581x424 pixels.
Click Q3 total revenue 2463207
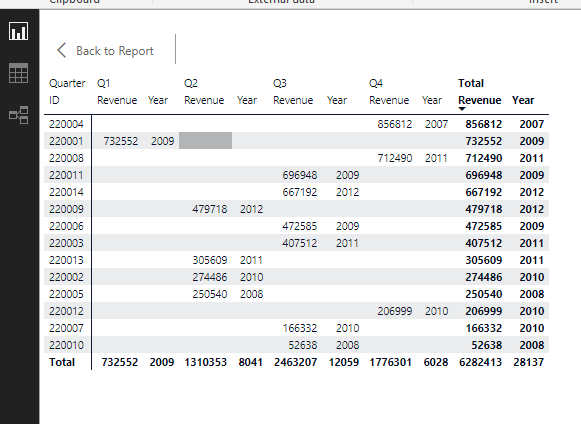[295, 362]
